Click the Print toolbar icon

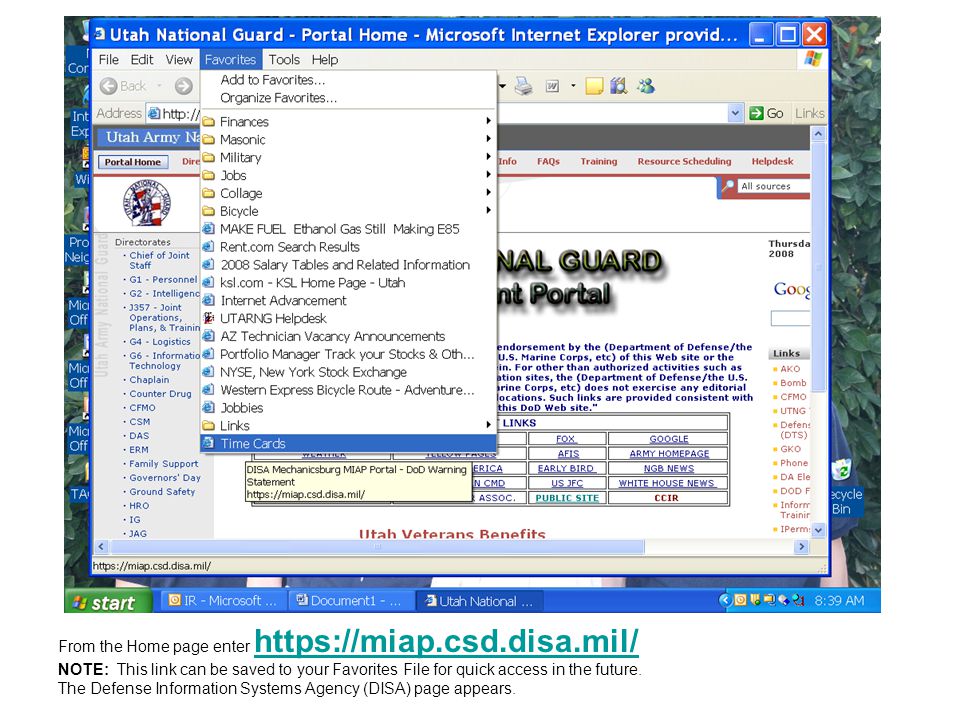tap(523, 86)
